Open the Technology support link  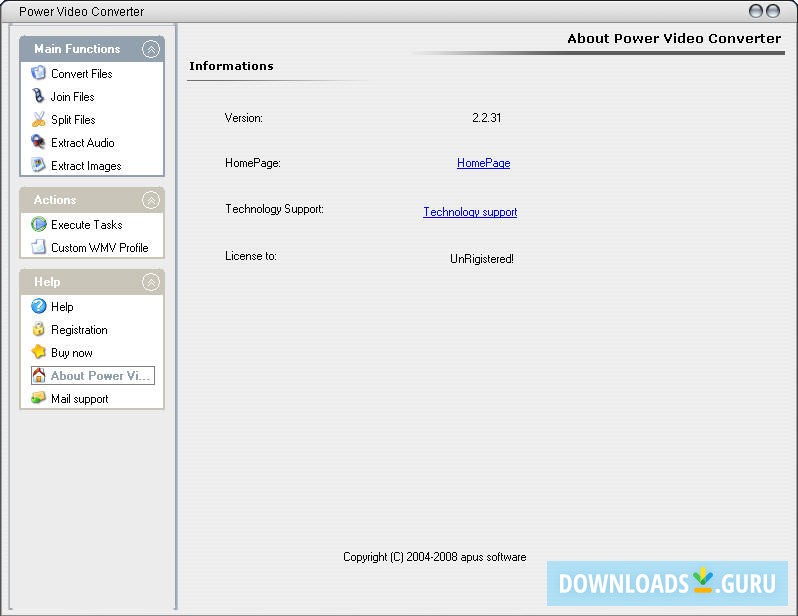[470, 212]
